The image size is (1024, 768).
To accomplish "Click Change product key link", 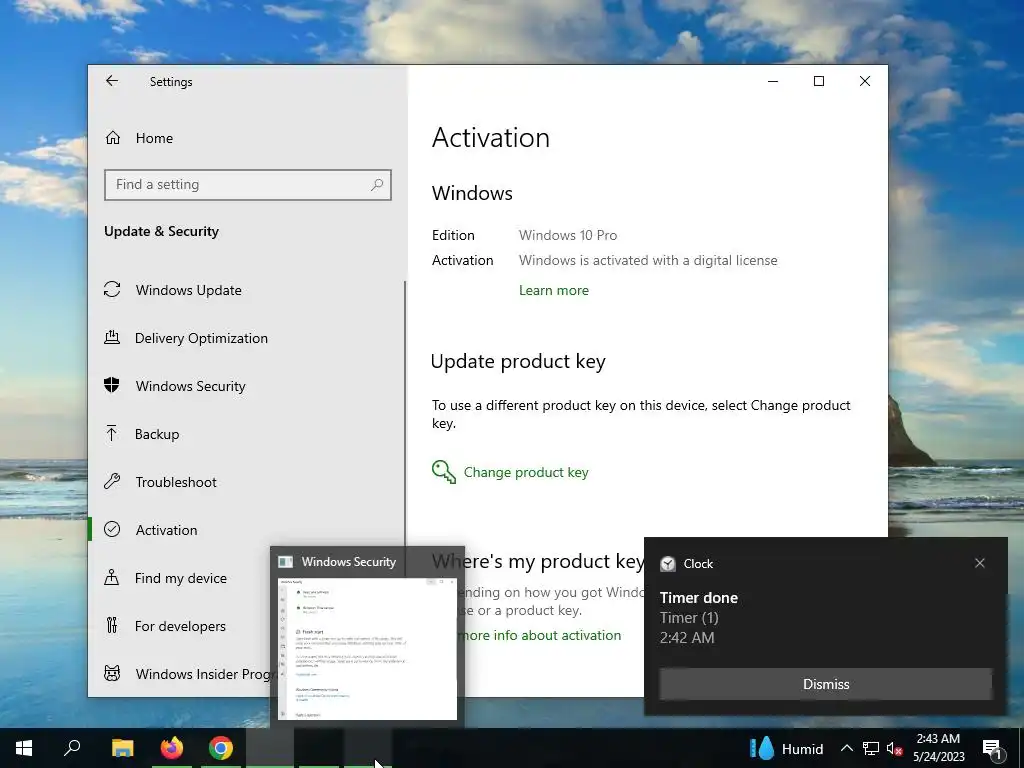I will pyautogui.click(x=526, y=472).
